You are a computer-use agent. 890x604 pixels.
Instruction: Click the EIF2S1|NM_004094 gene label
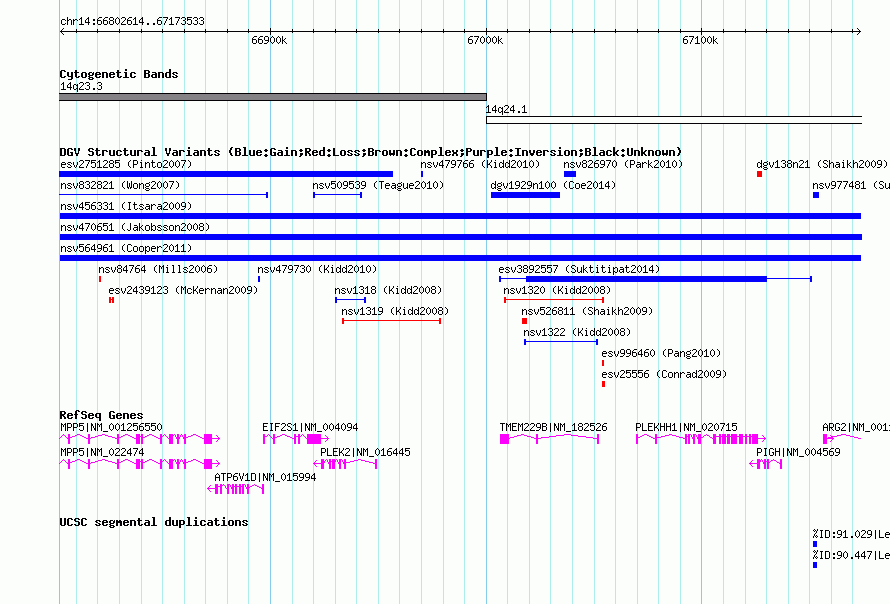[310, 427]
